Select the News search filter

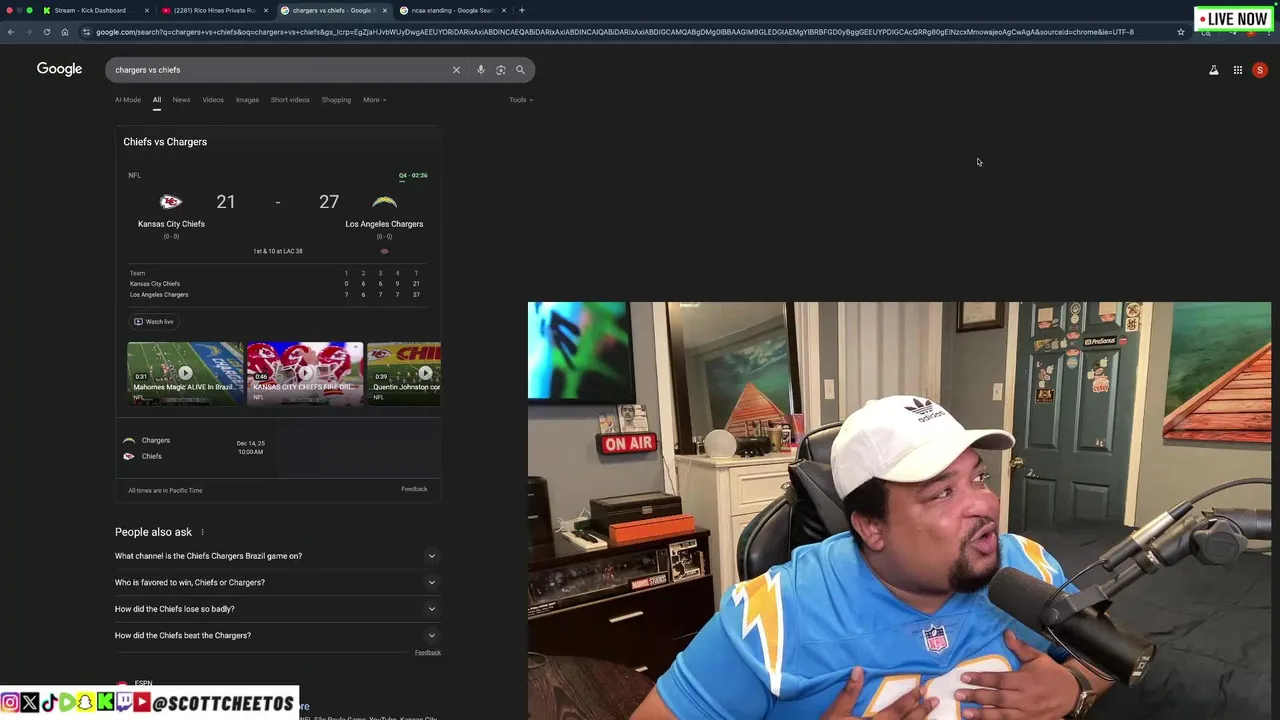click(181, 100)
